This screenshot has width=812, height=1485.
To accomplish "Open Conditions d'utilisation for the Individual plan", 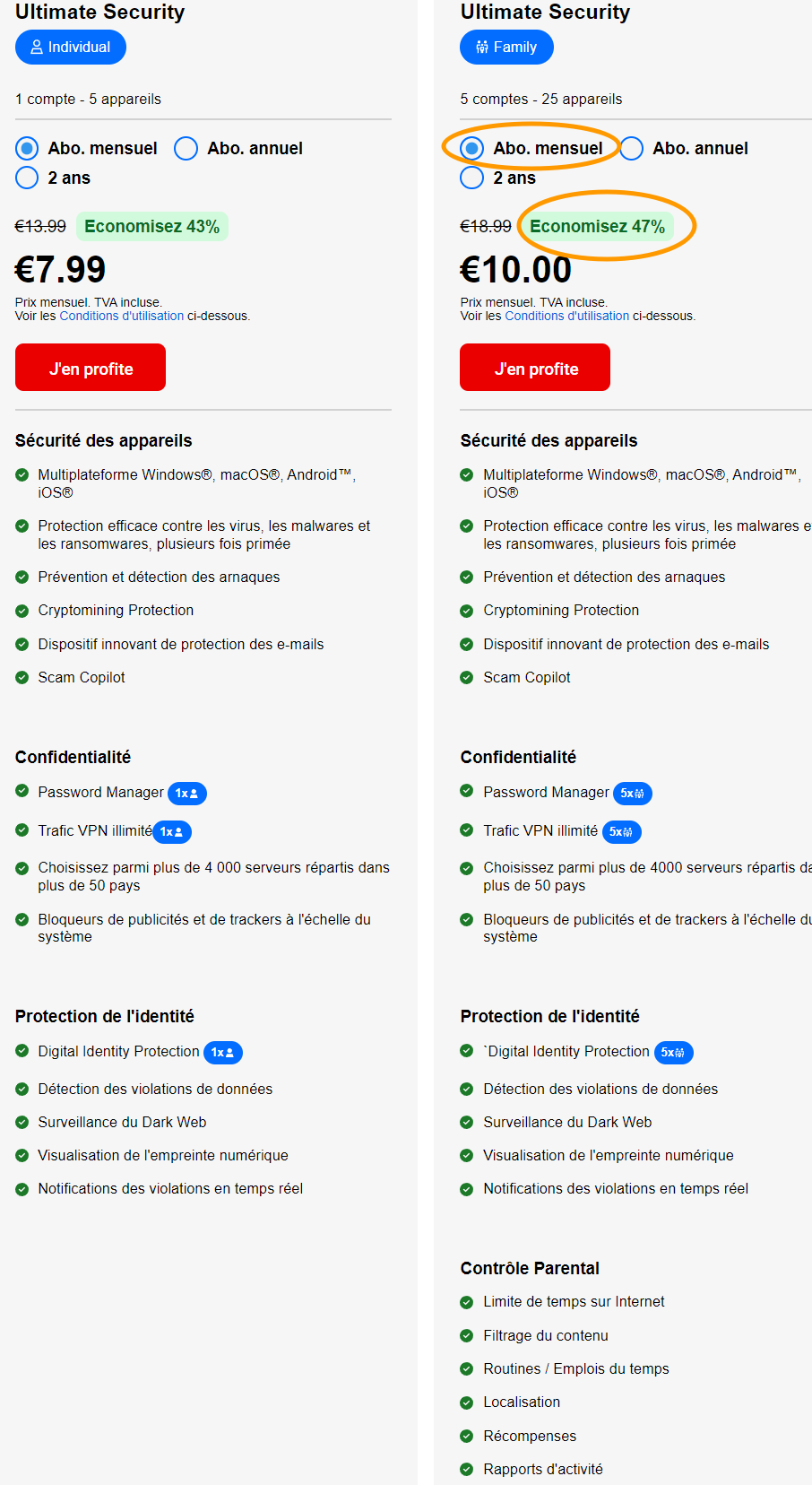I will click(121, 316).
